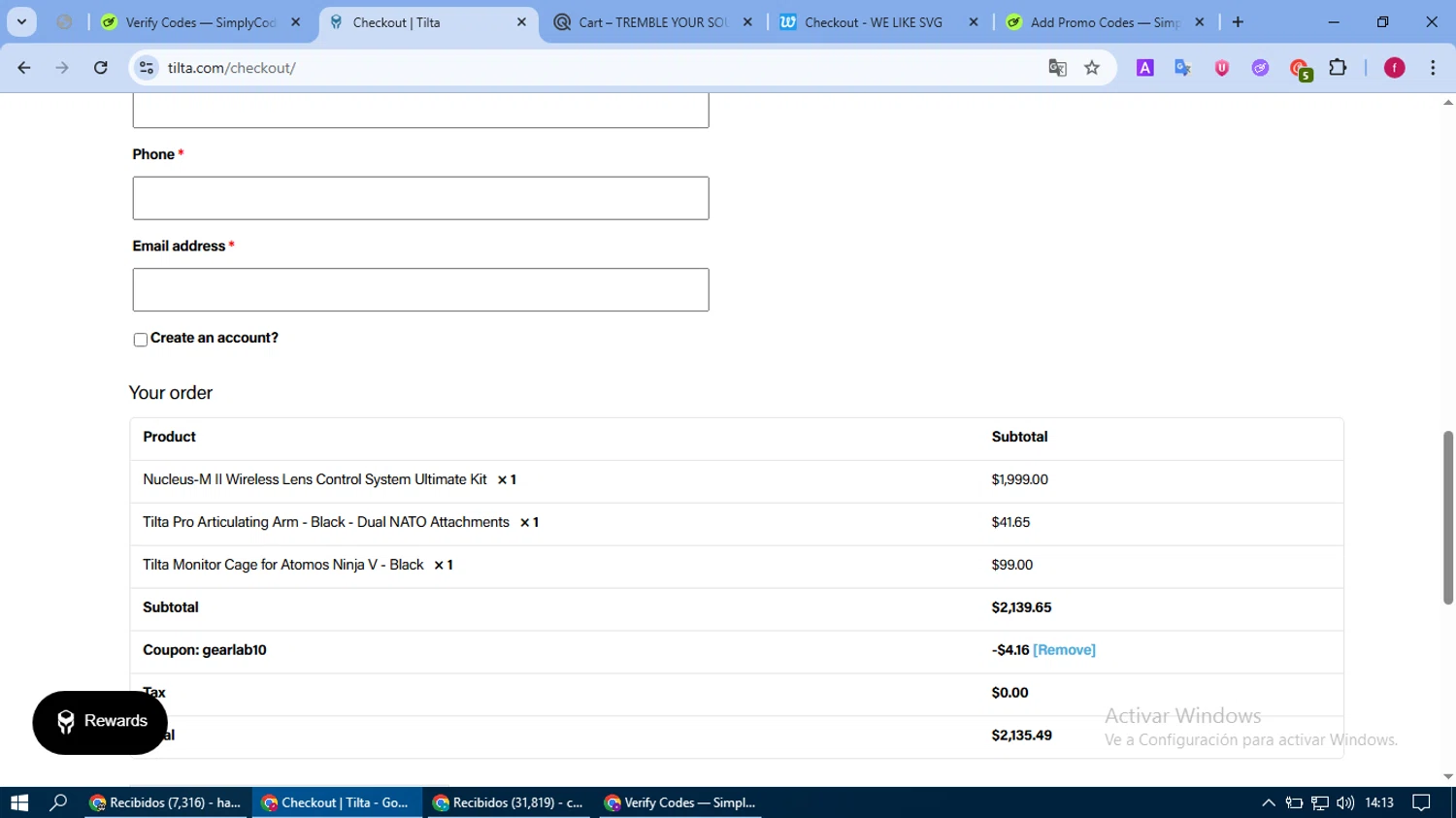
Task: Translate this page icon
Action: point(1057,67)
